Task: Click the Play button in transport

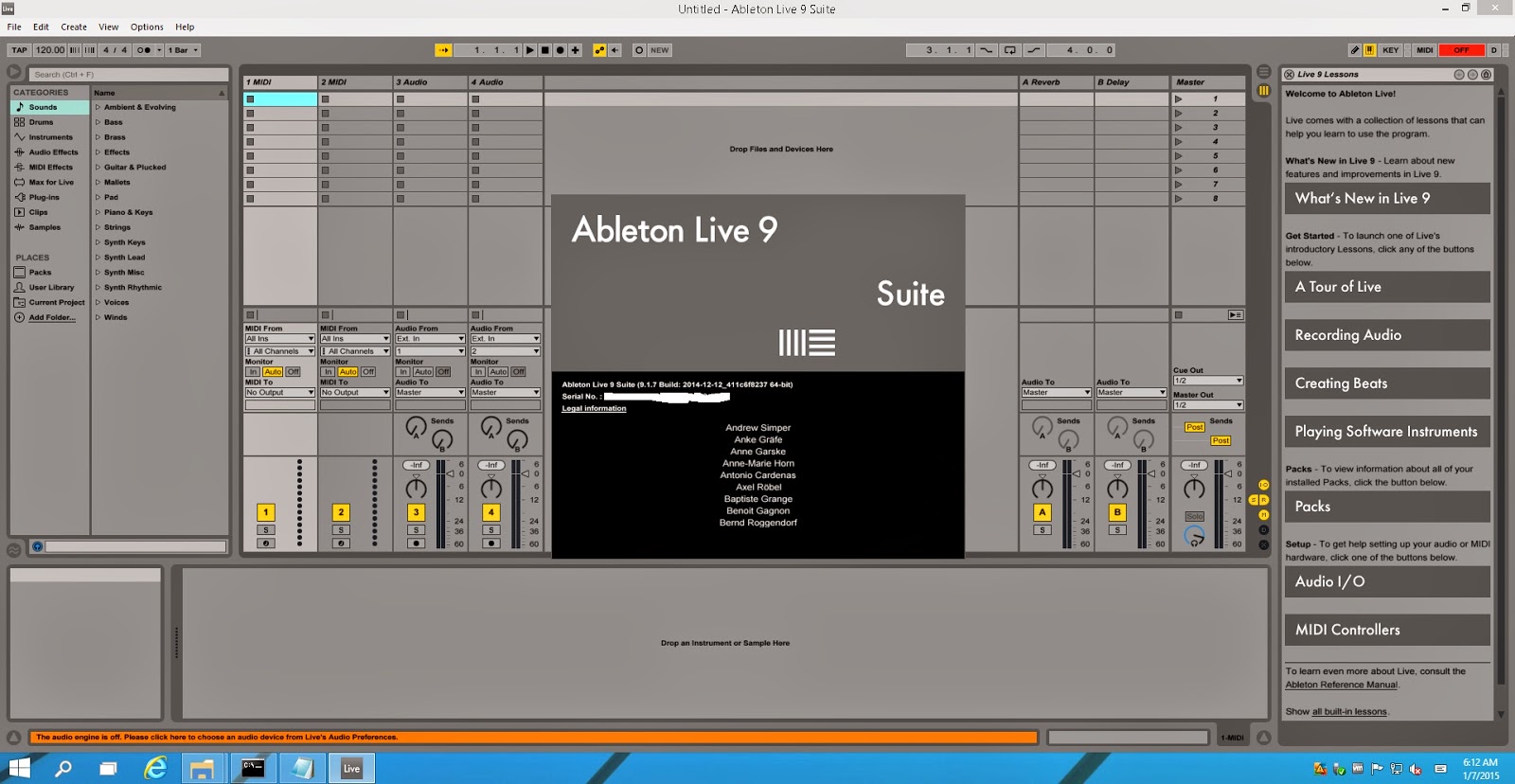Action: [530, 50]
